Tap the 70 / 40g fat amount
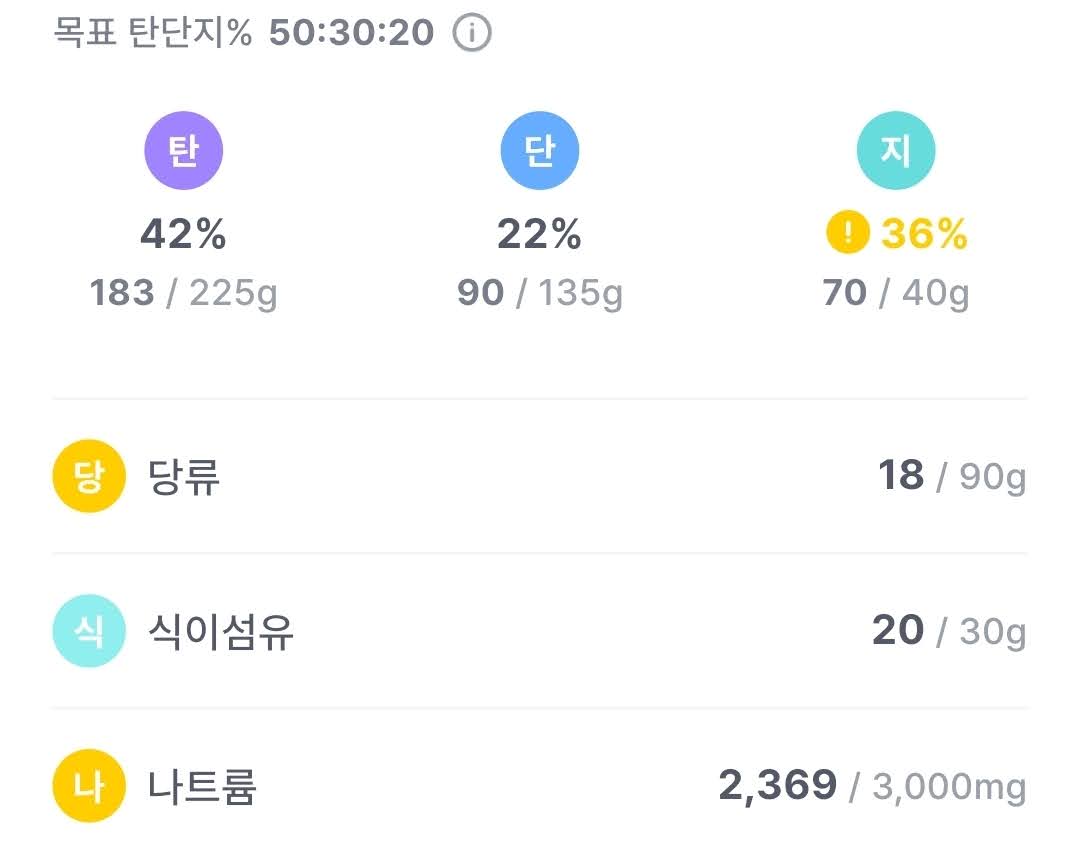1079x845 pixels. coord(896,294)
